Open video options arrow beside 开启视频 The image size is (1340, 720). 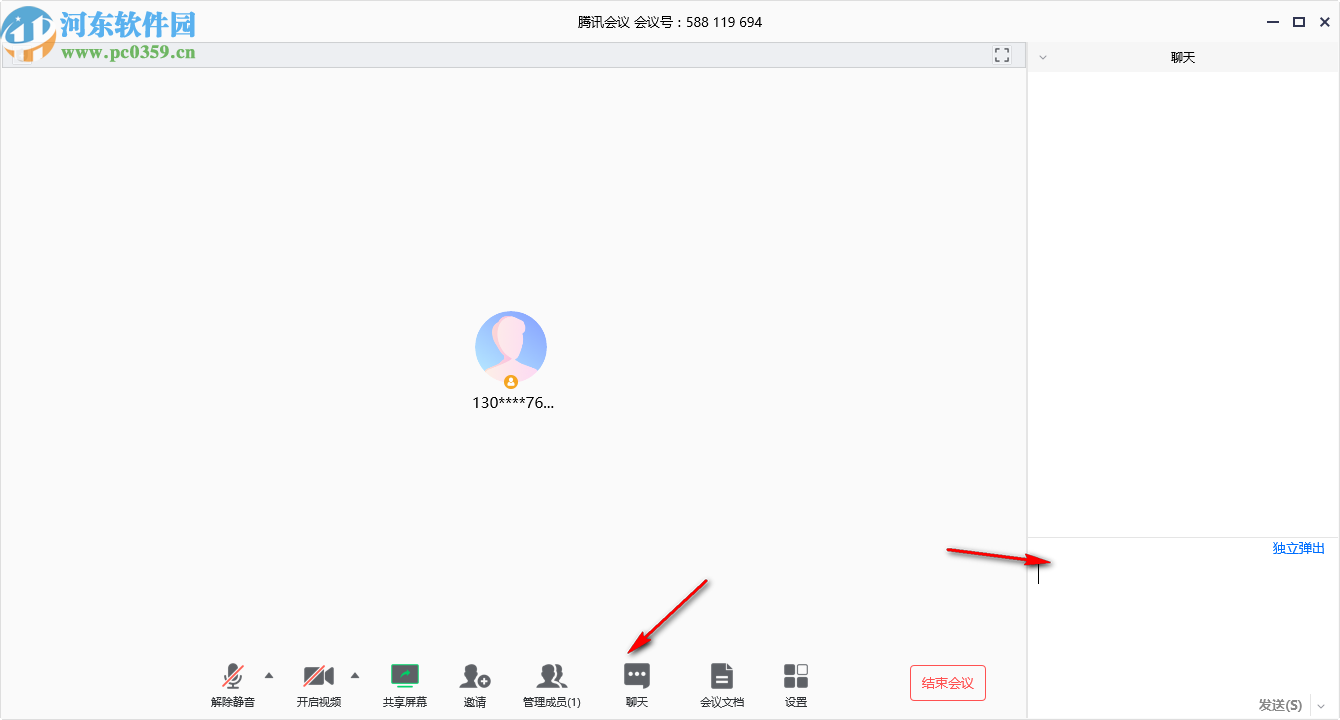[355, 675]
